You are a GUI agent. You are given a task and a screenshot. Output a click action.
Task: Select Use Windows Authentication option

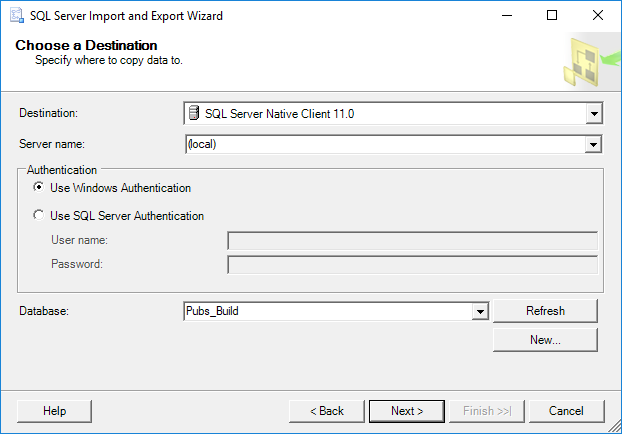point(39,188)
